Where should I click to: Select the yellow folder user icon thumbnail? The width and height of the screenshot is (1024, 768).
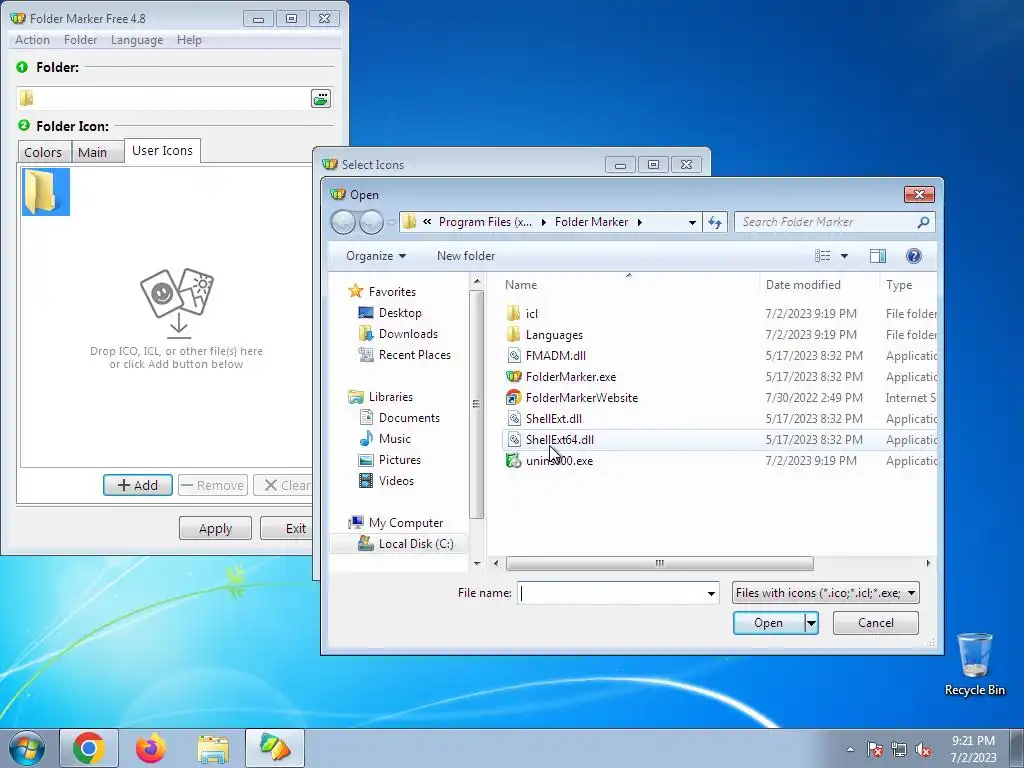pyautogui.click(x=46, y=192)
